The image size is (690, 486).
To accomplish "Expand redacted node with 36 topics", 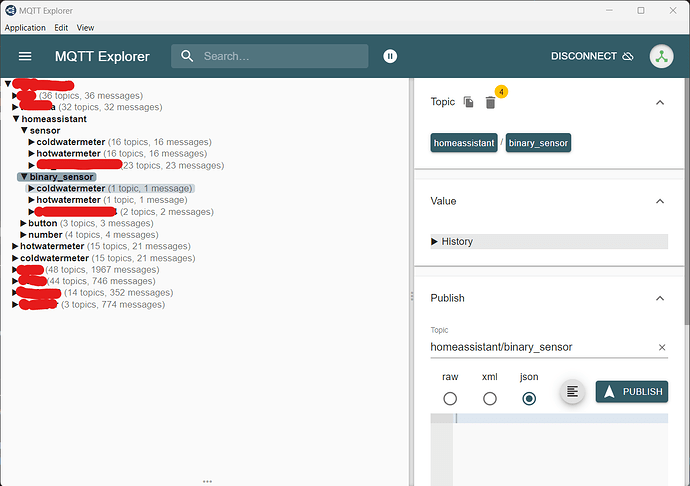I will pos(15,96).
